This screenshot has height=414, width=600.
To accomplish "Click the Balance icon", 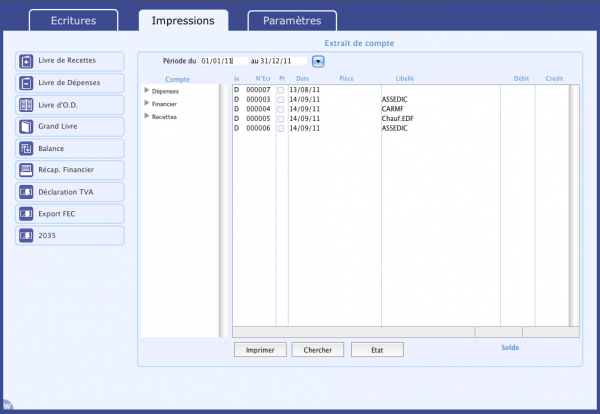I will [26, 148].
